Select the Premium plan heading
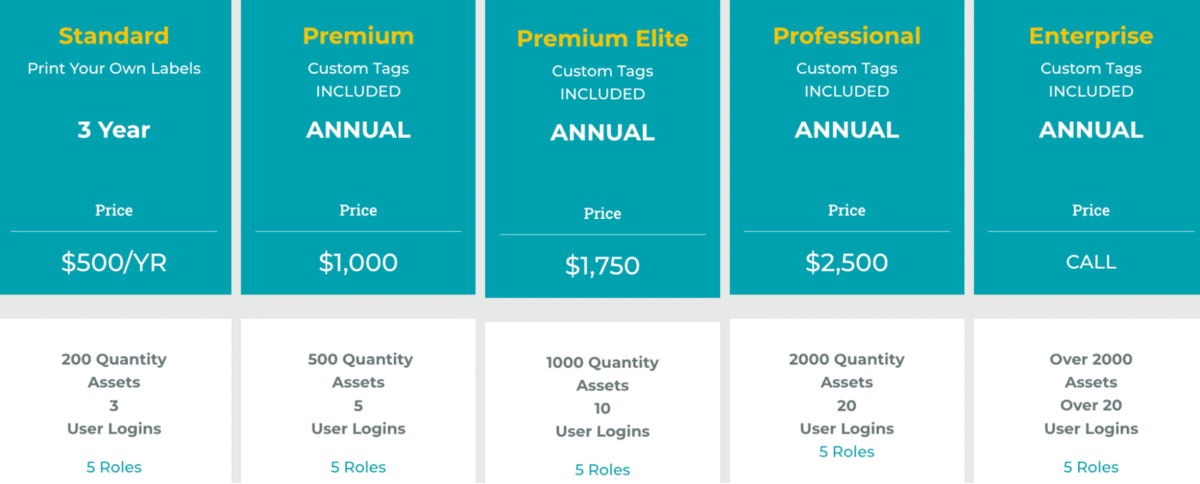This screenshot has width=1200, height=484. (x=358, y=36)
